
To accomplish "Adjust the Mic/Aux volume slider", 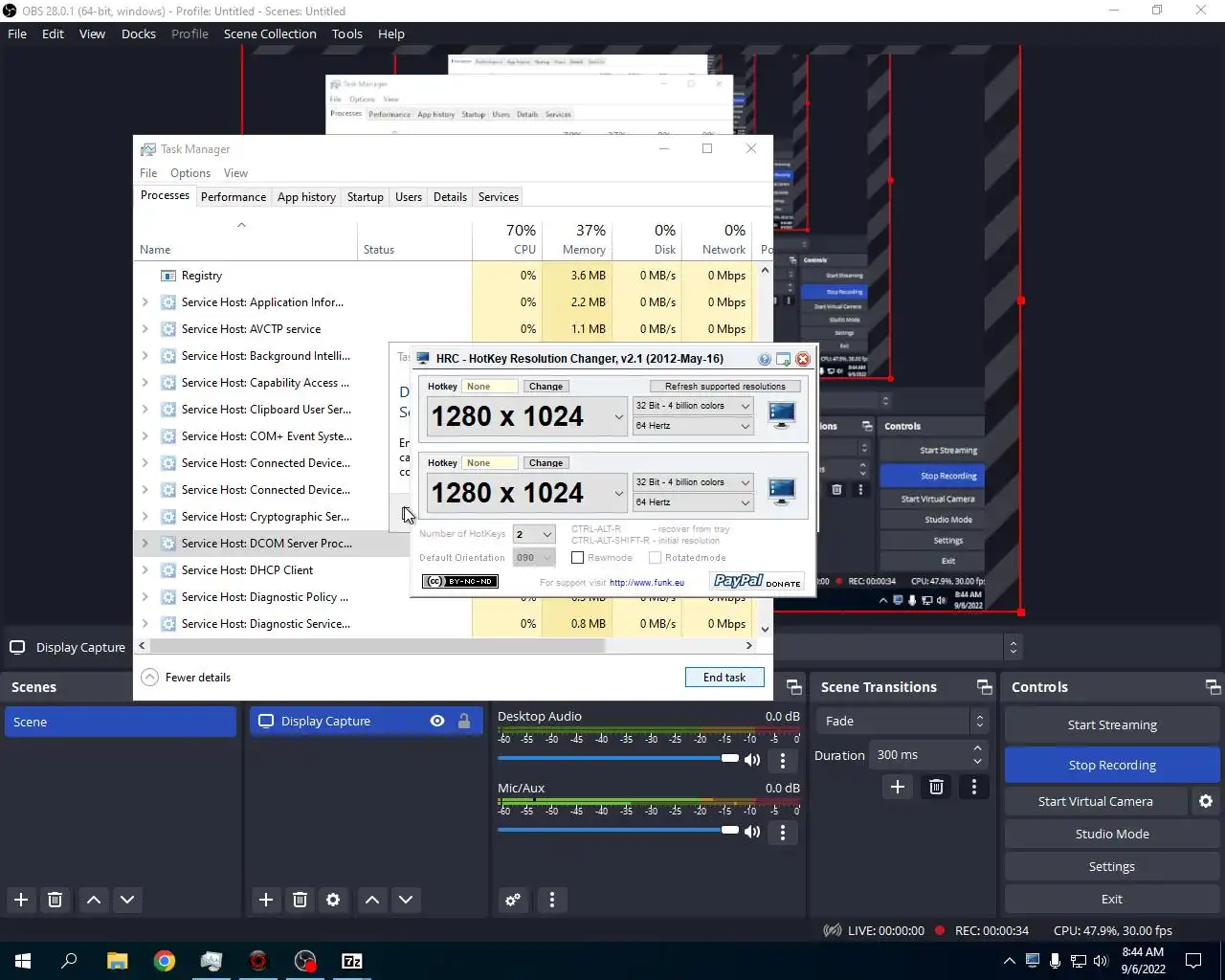I will coord(618,830).
